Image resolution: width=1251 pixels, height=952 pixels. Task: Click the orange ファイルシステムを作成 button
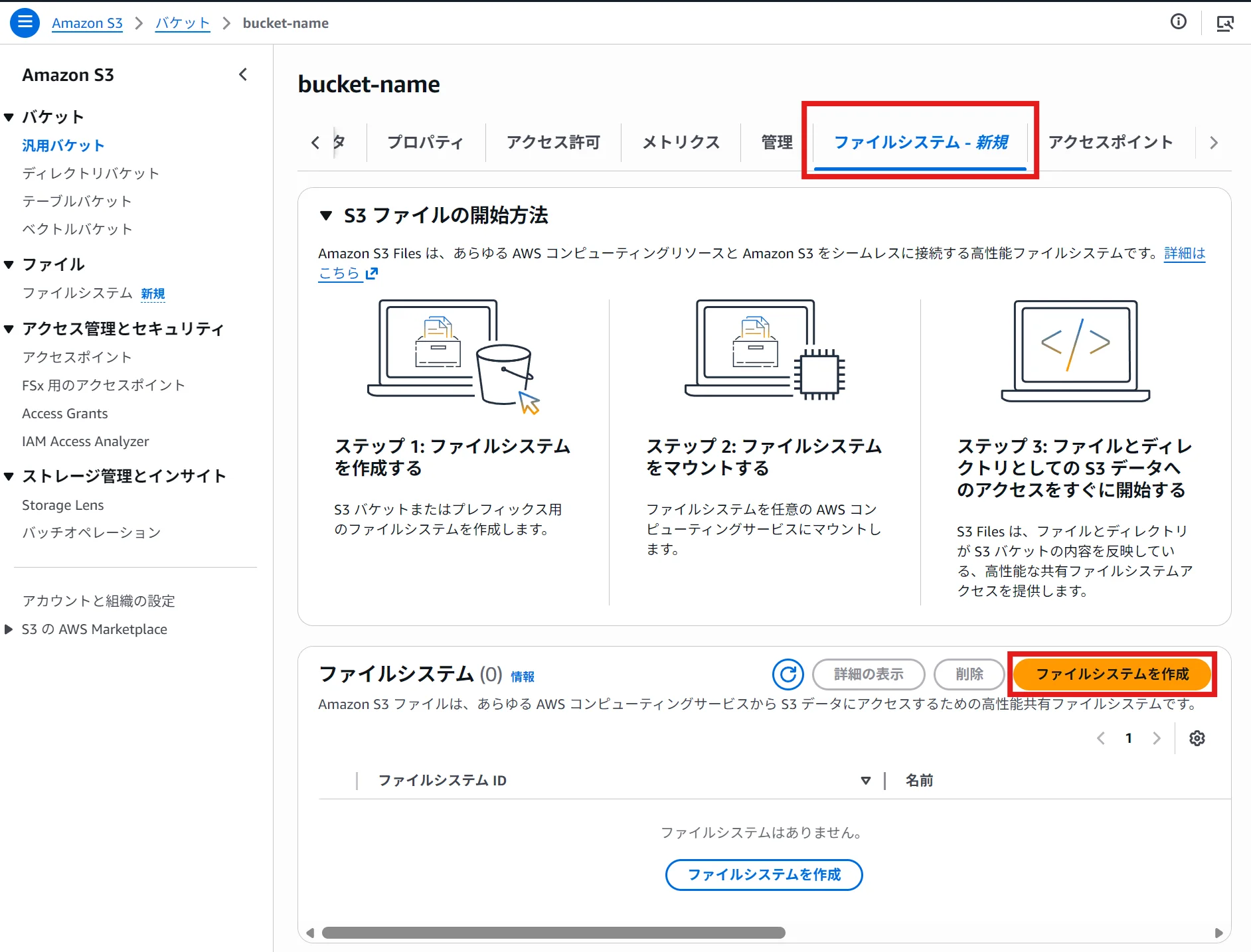pyautogui.click(x=1112, y=674)
